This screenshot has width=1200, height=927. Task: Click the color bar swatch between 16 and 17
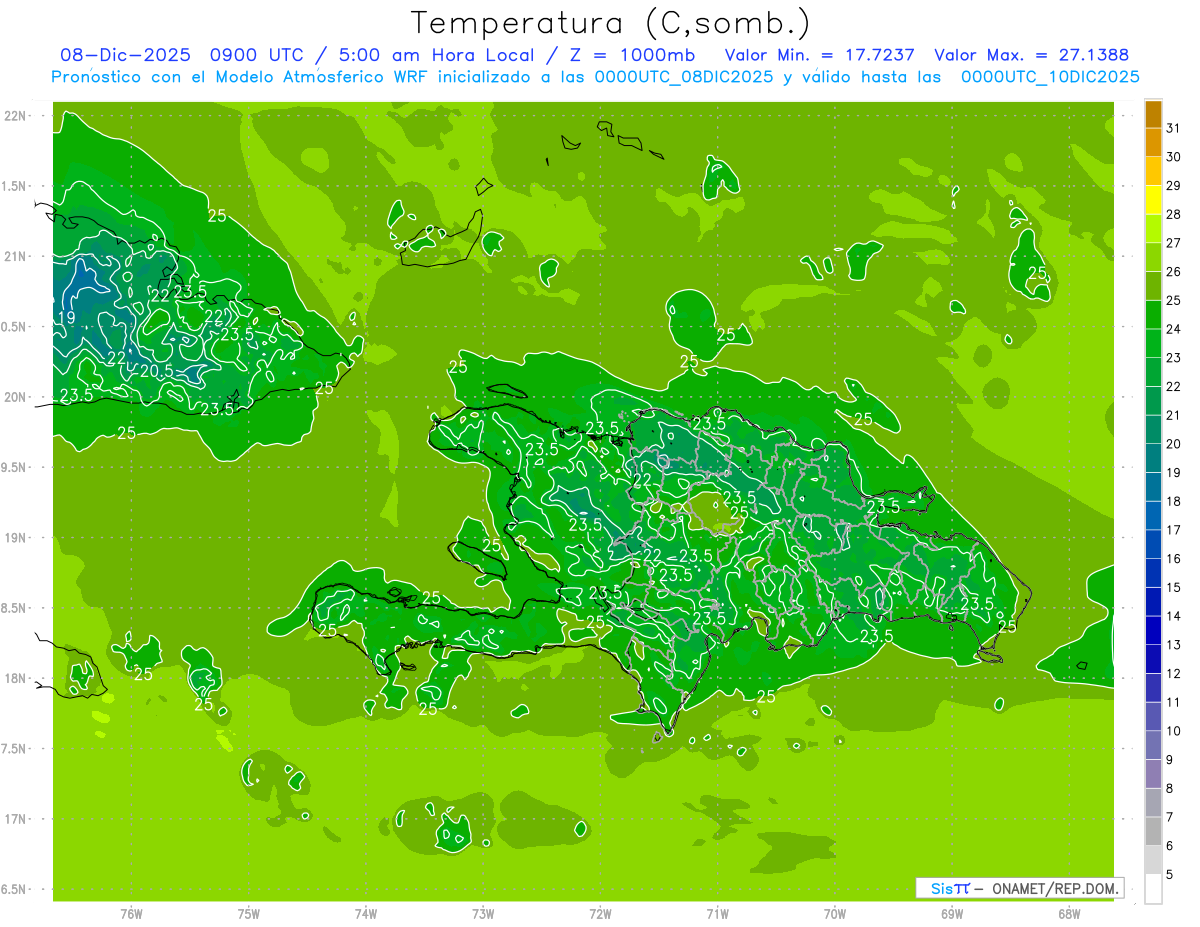[1153, 544]
